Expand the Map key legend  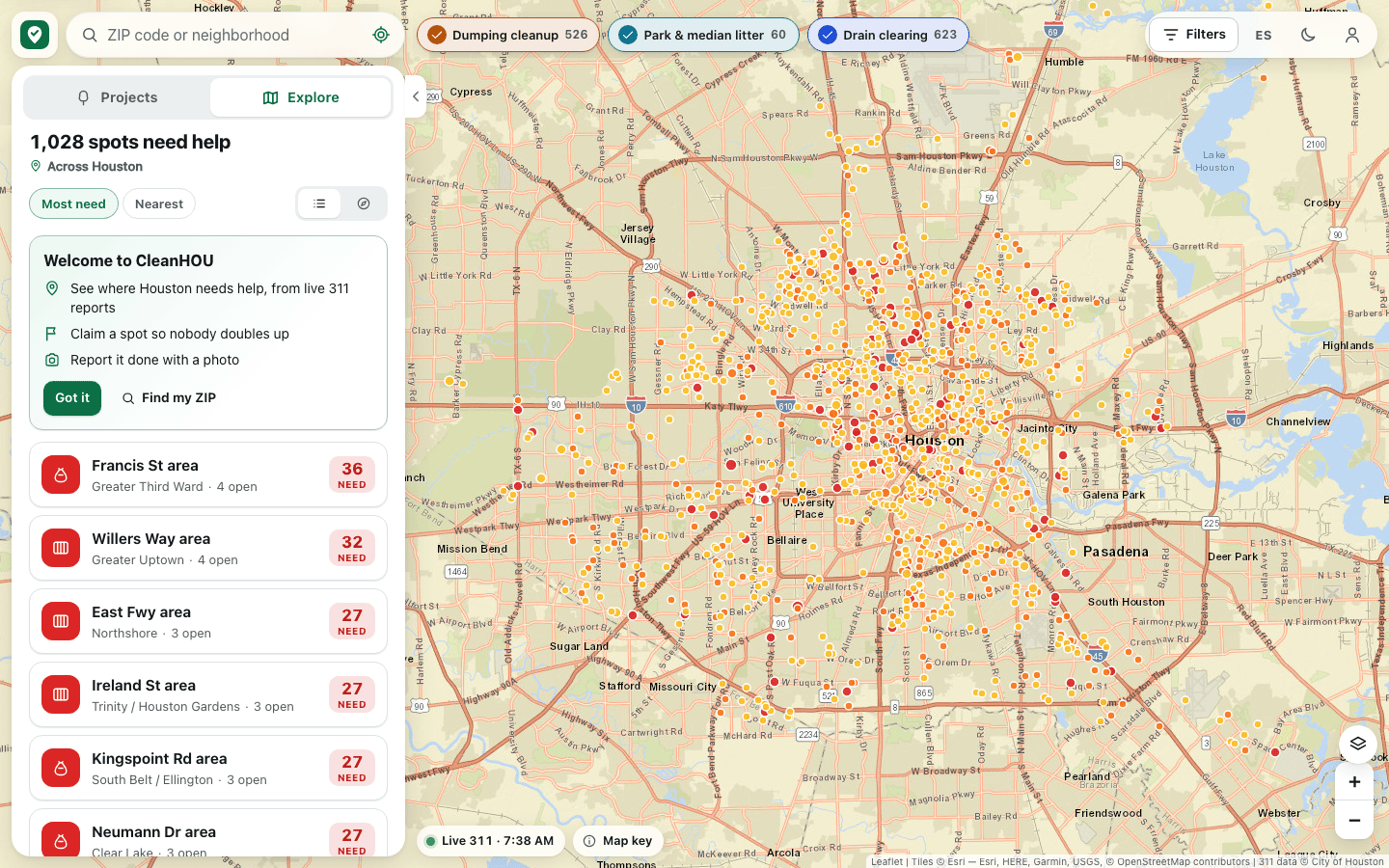click(x=618, y=841)
